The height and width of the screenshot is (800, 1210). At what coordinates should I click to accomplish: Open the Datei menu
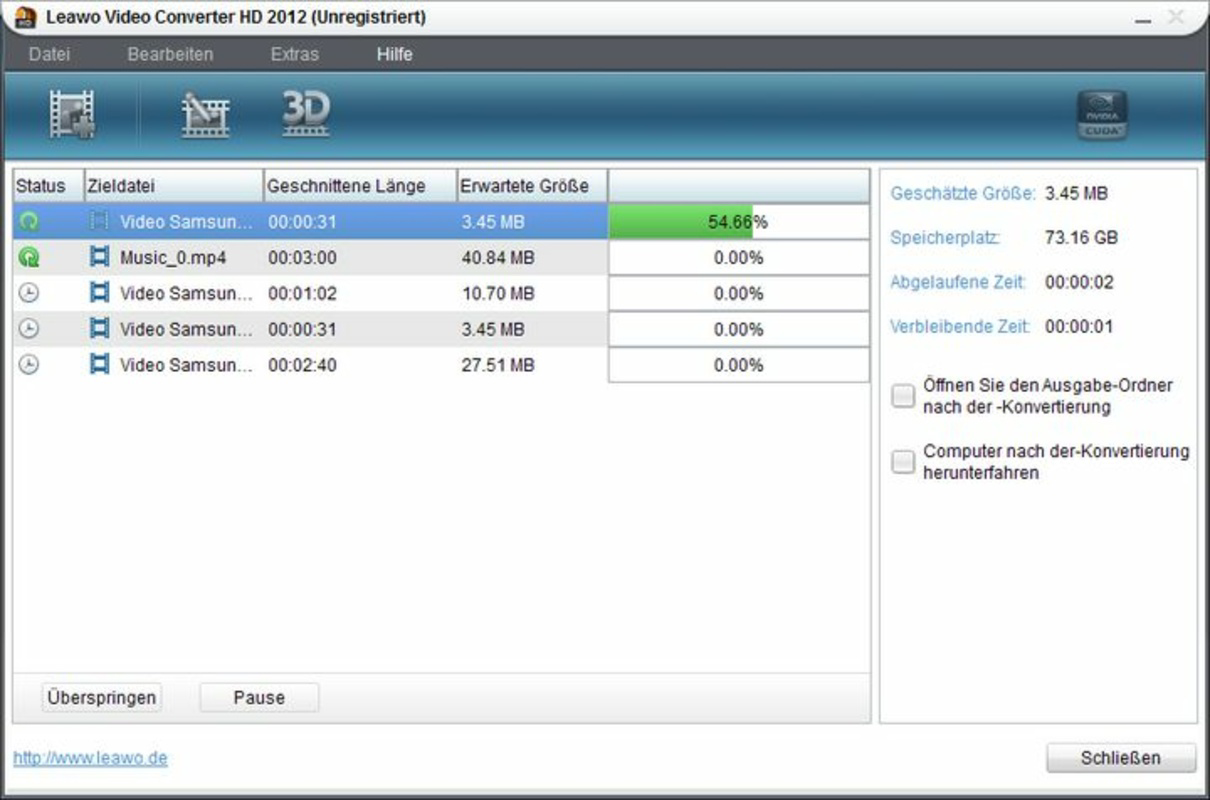point(49,54)
